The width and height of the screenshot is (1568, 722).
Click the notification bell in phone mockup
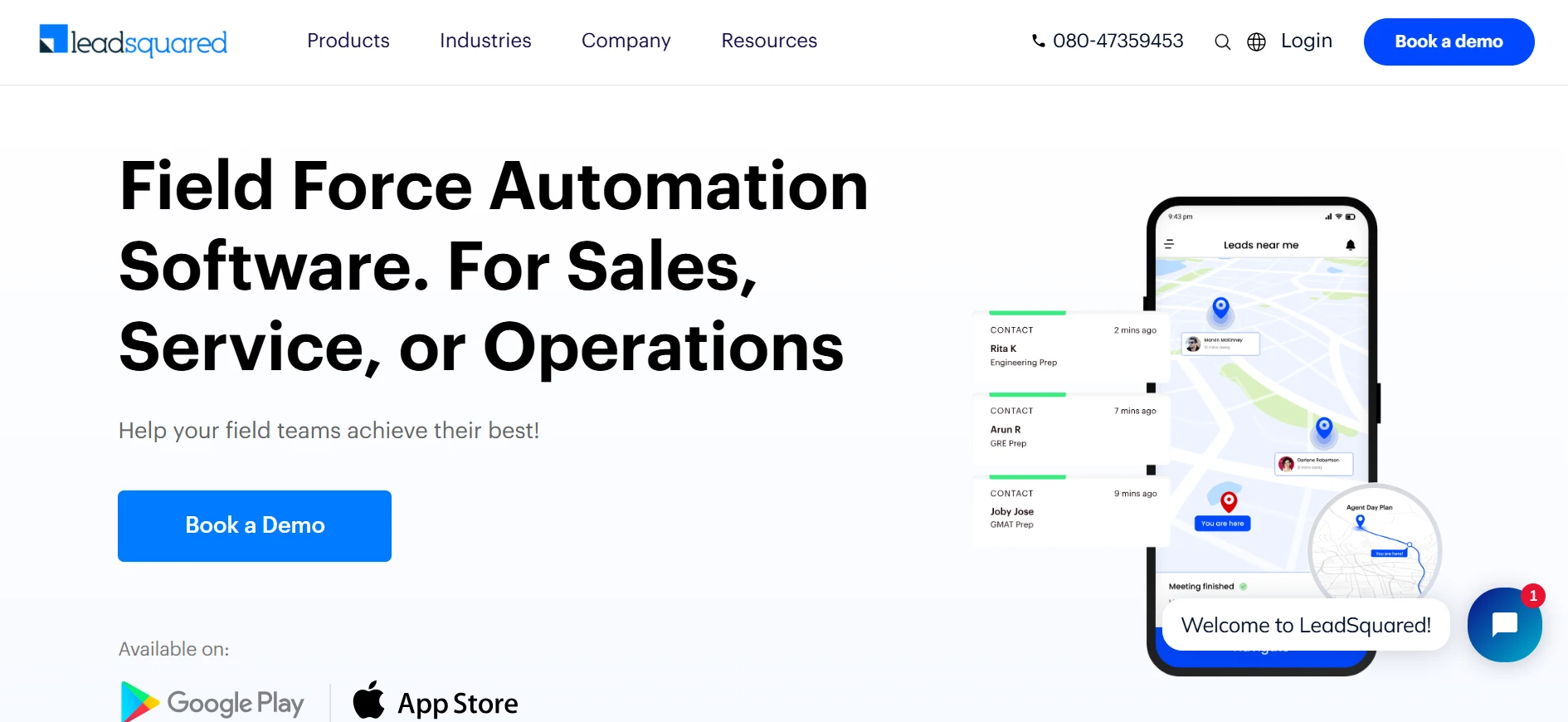pyautogui.click(x=1351, y=245)
